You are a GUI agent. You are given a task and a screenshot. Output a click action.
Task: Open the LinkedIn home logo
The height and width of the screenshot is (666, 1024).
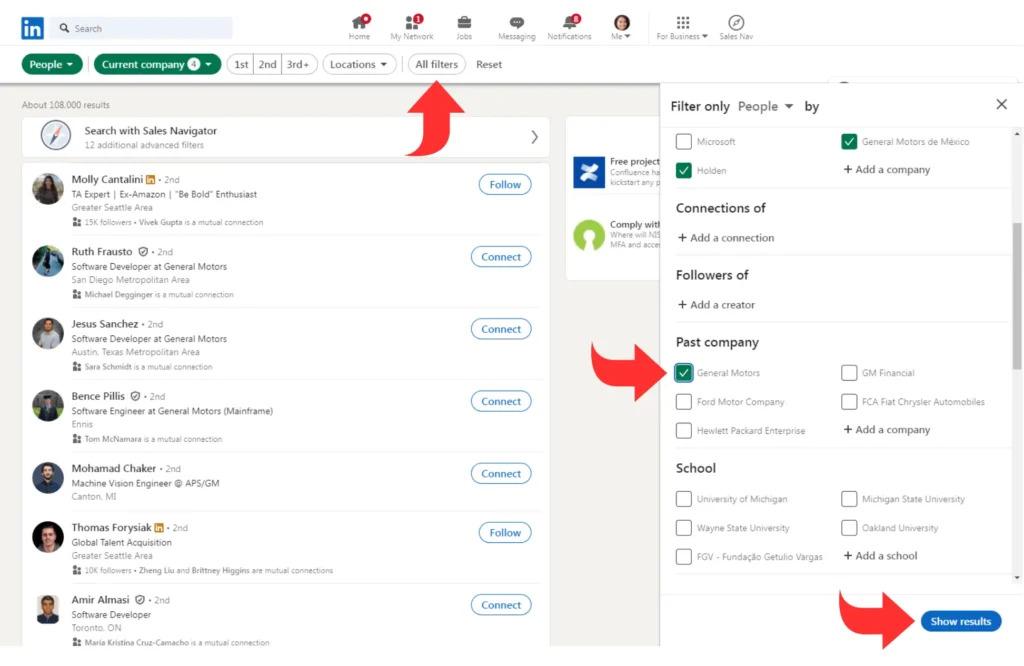tap(32, 28)
